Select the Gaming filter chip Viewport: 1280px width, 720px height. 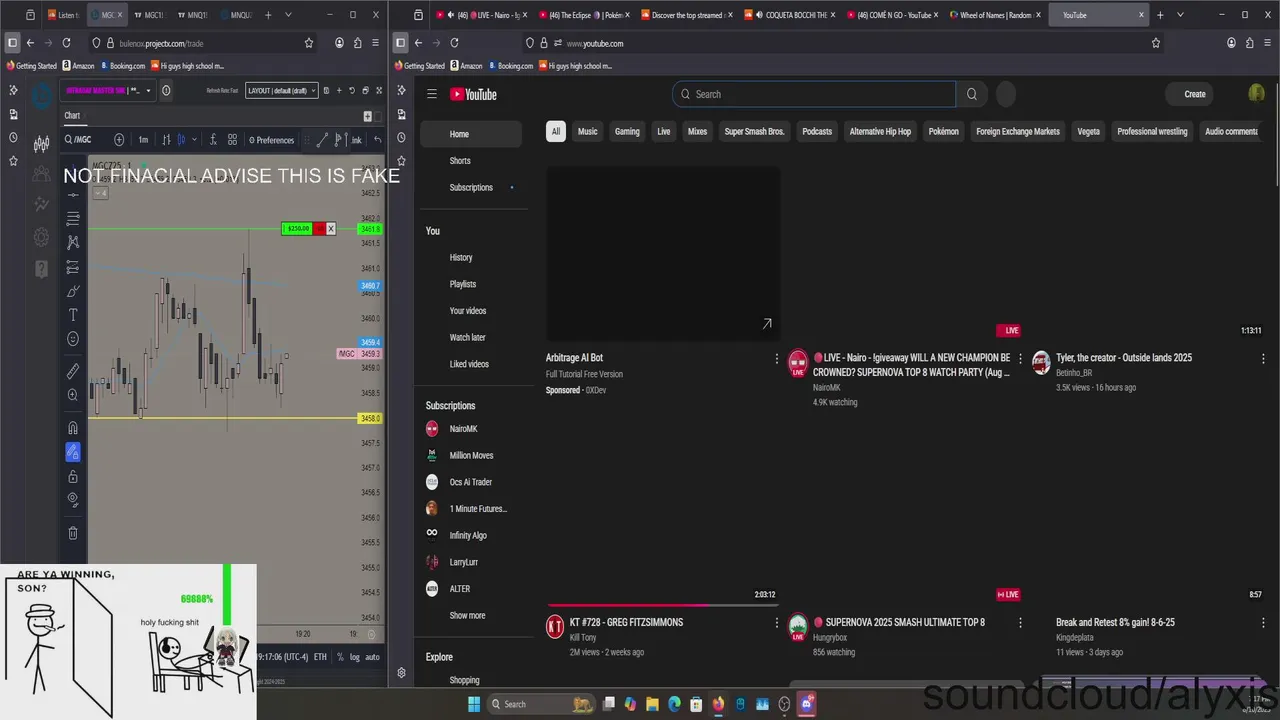[x=627, y=131]
